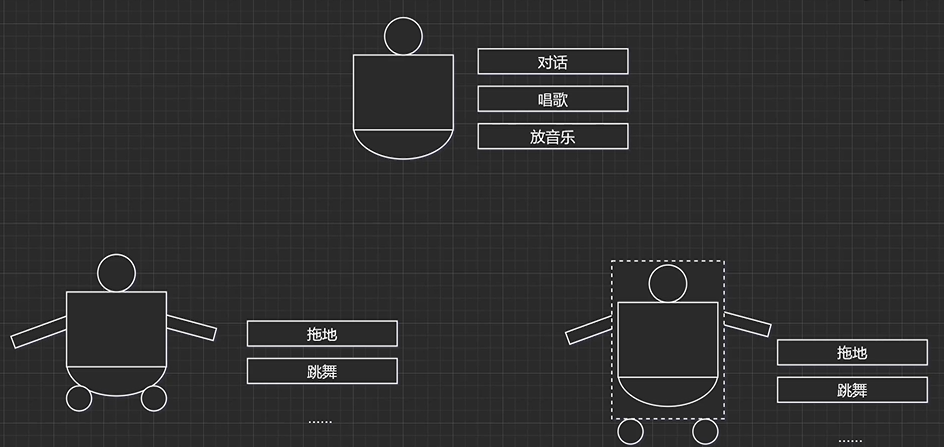Select the head circle inside the dashed outline
The image size is (944, 447).
click(x=668, y=284)
